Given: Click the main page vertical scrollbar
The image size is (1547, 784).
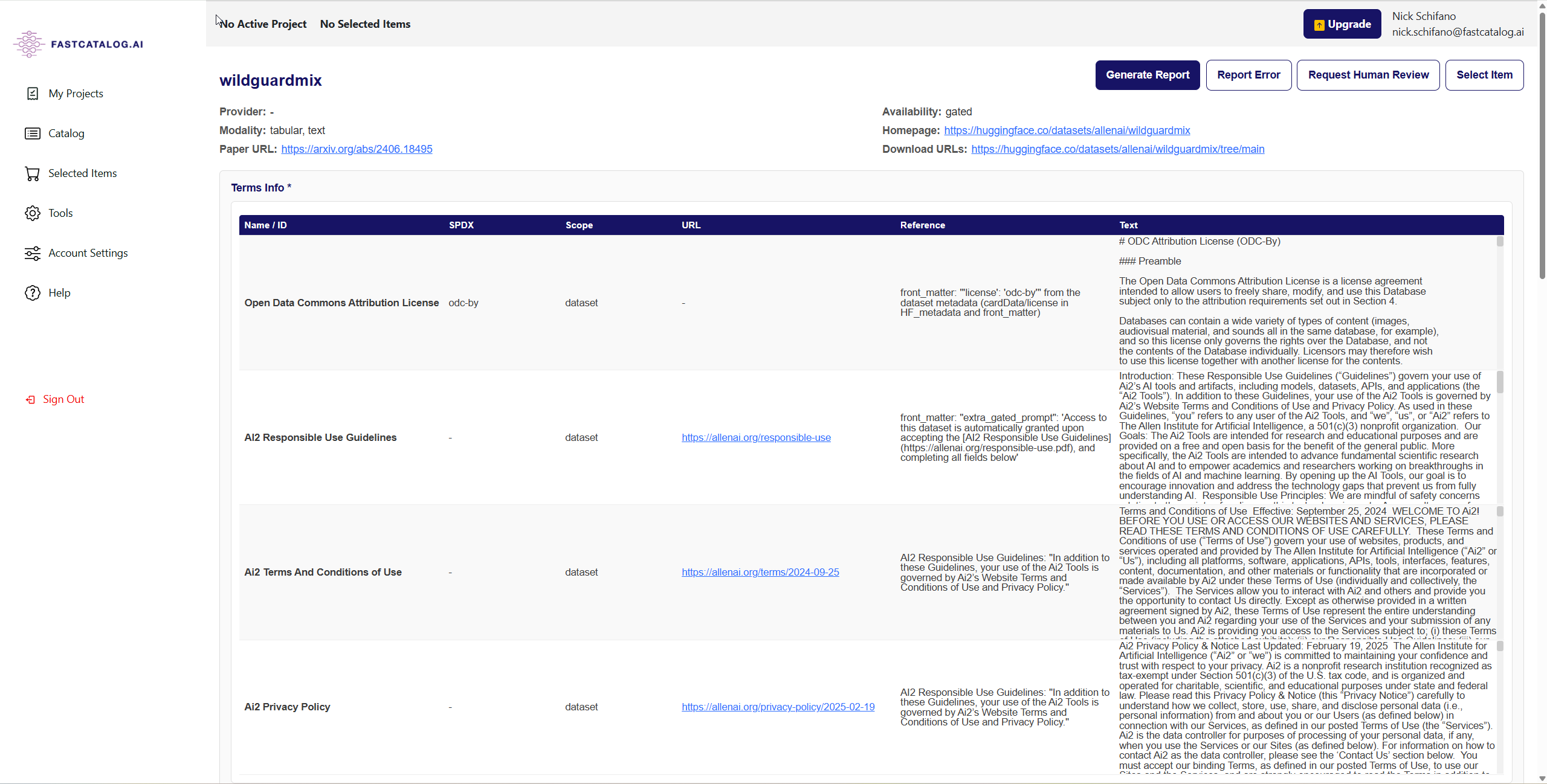Looking at the screenshot, I should pyautogui.click(x=1542, y=145).
